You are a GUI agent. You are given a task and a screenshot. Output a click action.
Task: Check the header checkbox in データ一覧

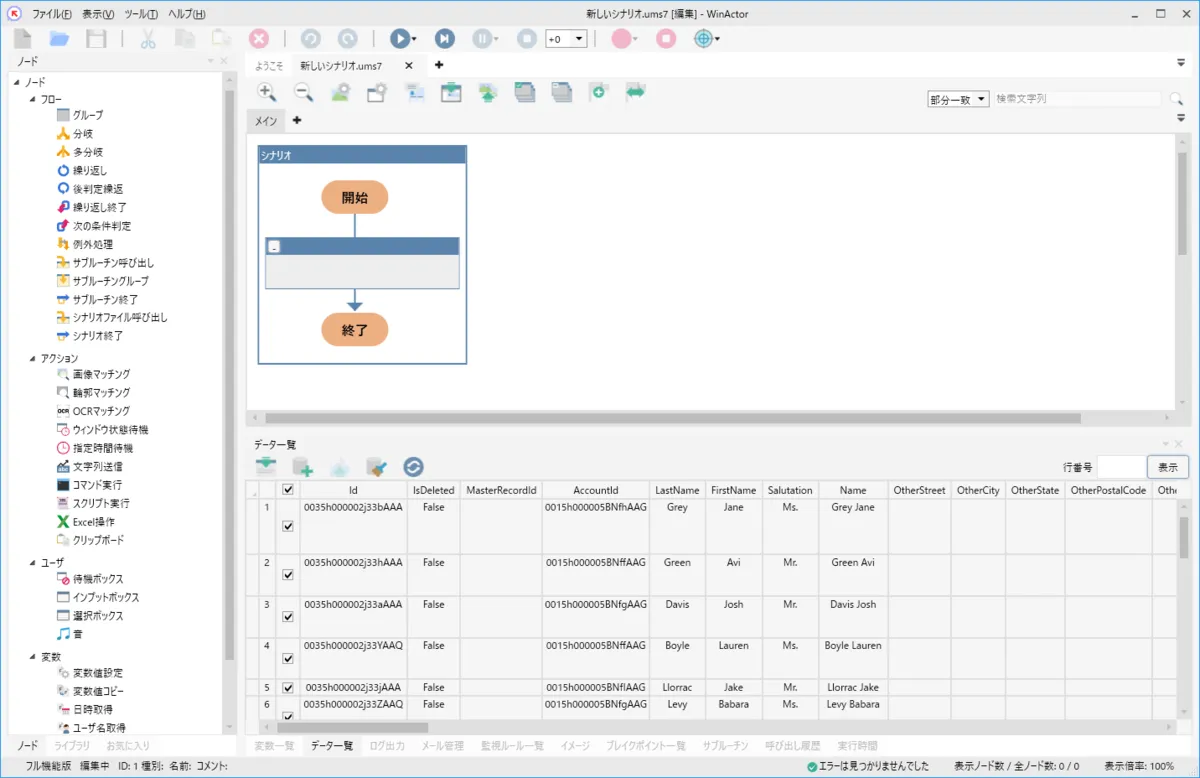pos(287,490)
